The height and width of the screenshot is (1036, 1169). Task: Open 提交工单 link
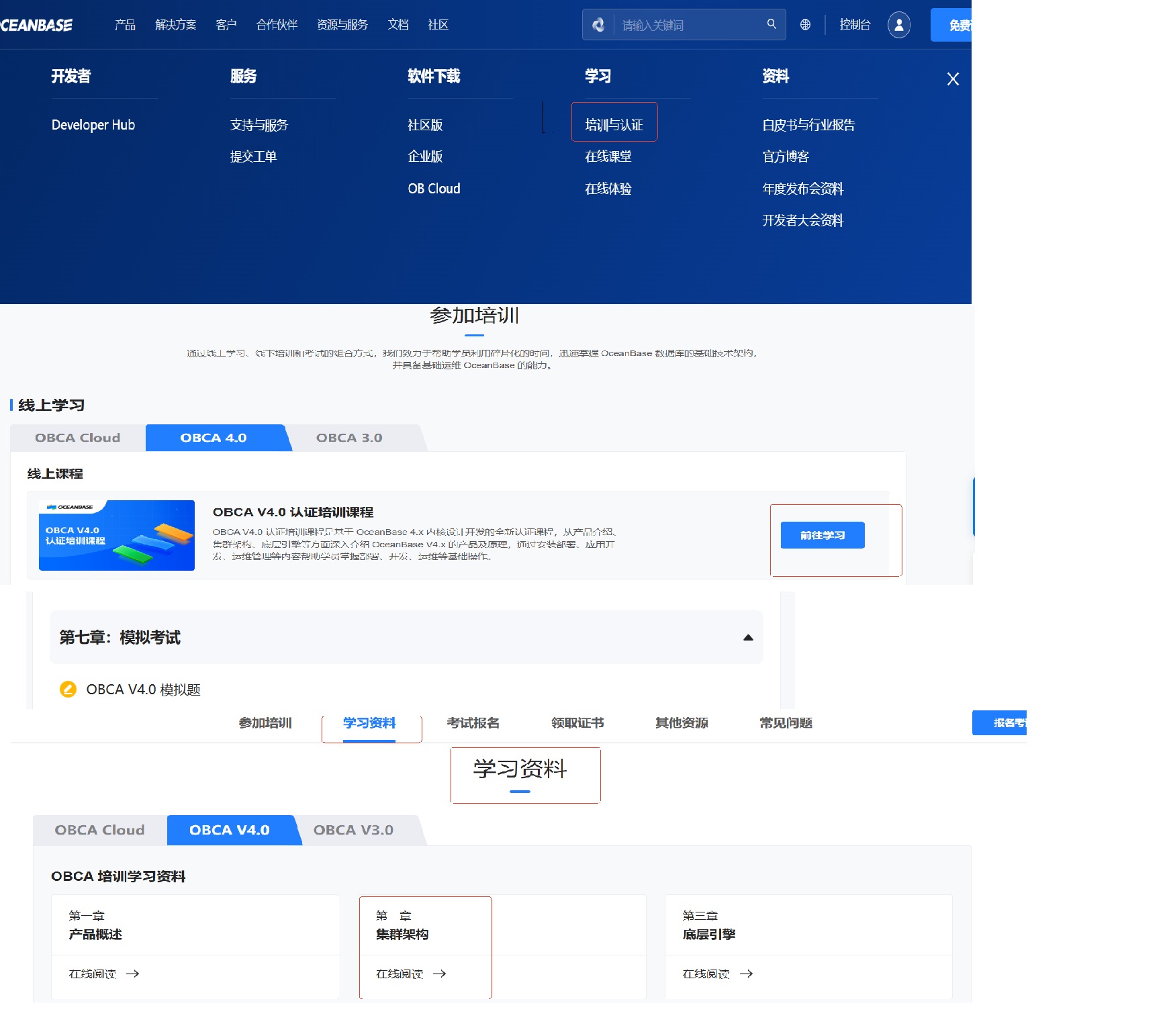click(253, 156)
